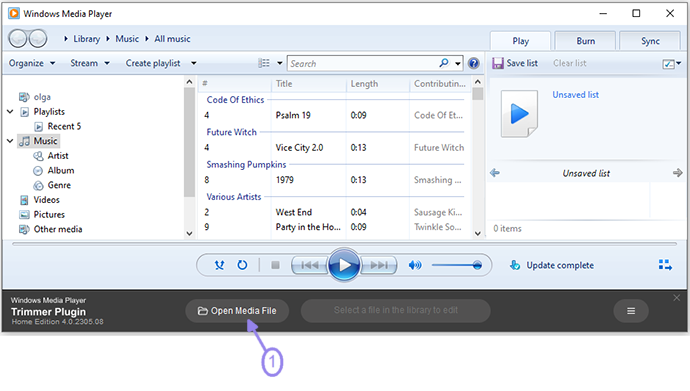Collapse the Music tree node
The height and width of the screenshot is (391, 690).
[10, 141]
